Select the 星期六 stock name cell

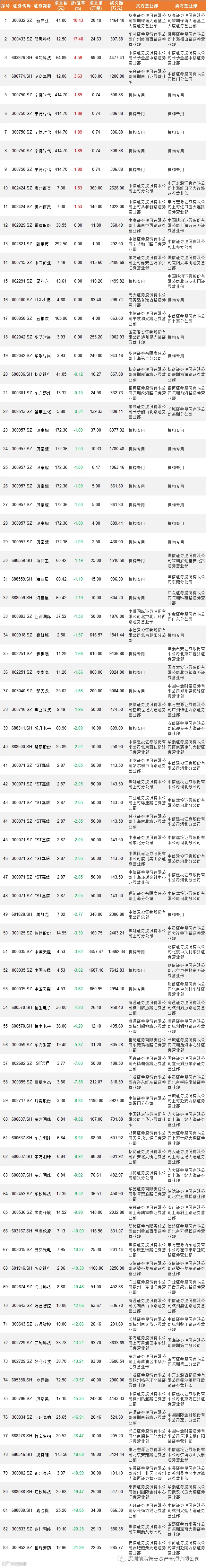(43, 281)
